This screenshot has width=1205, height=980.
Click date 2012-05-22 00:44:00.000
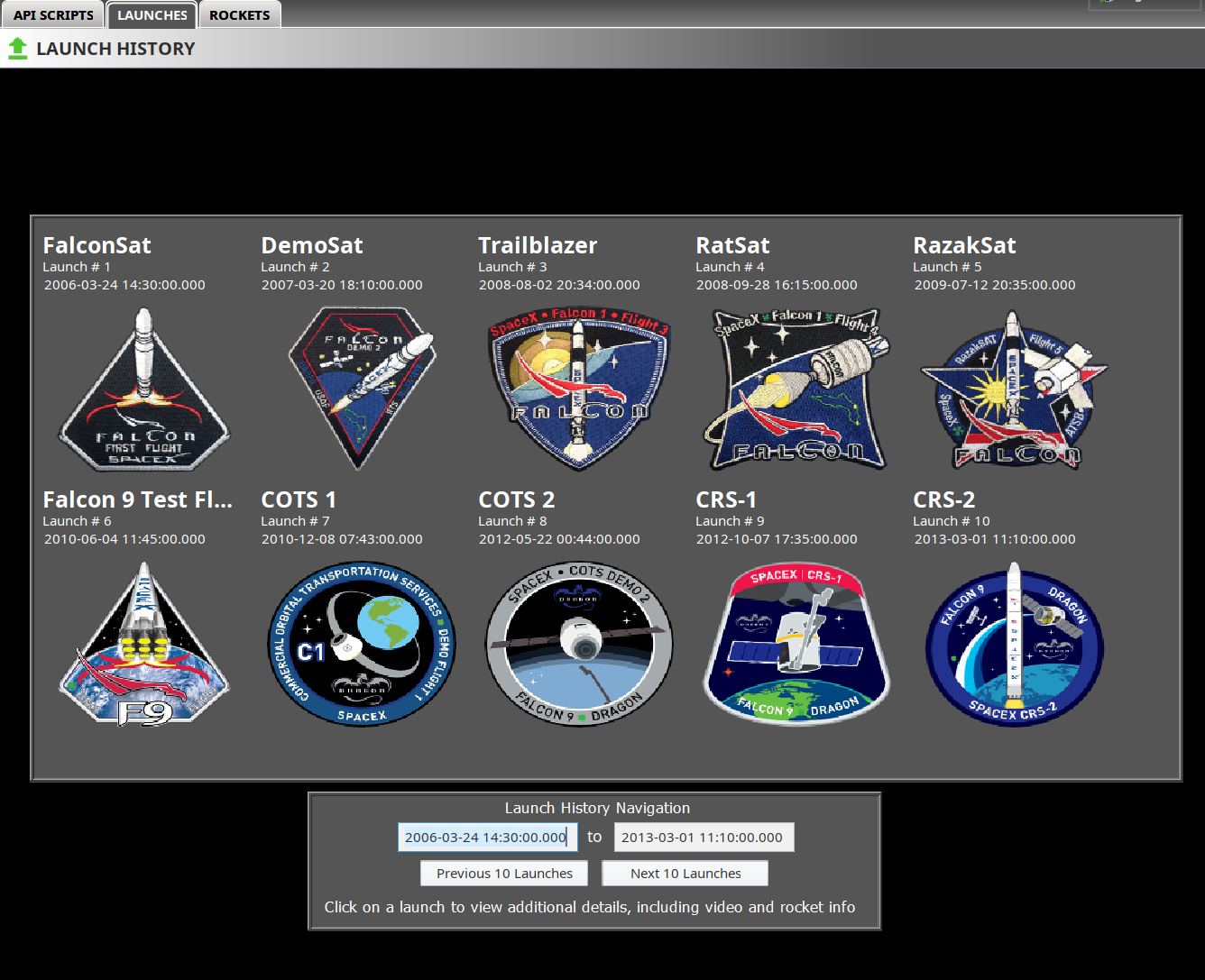(x=559, y=539)
